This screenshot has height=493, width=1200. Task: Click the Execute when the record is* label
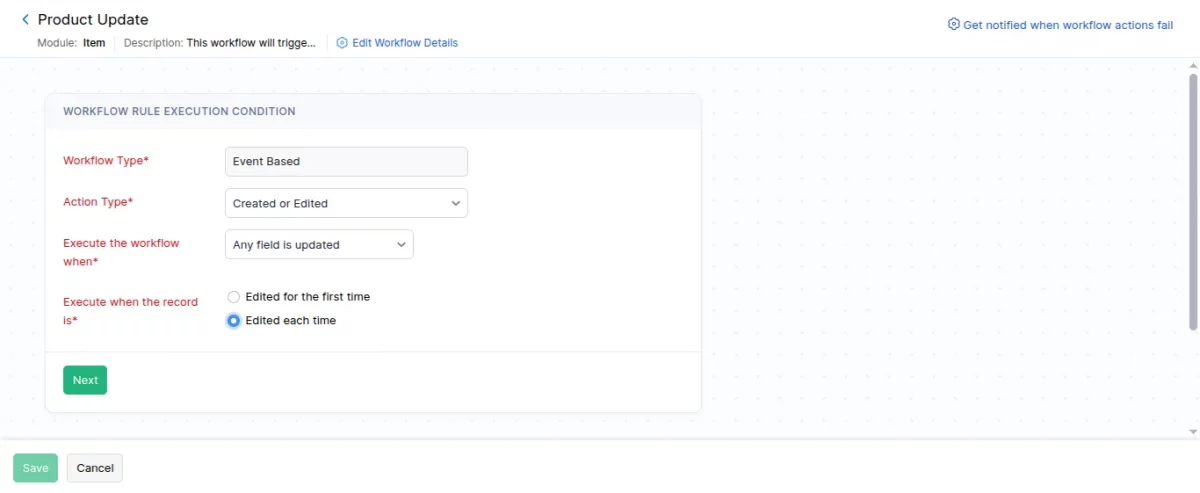(130, 311)
